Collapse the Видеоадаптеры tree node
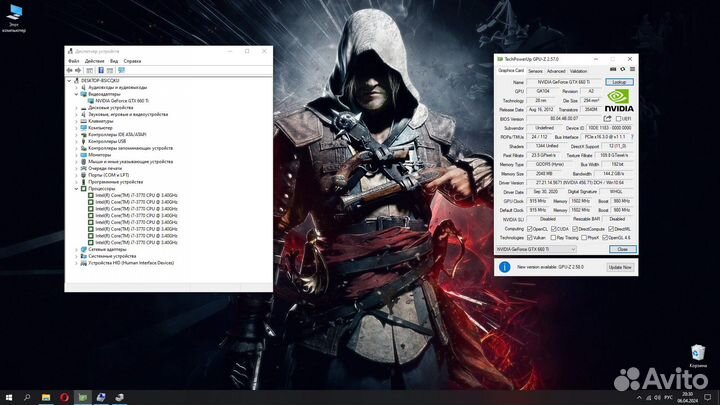The image size is (720, 405). point(77,94)
